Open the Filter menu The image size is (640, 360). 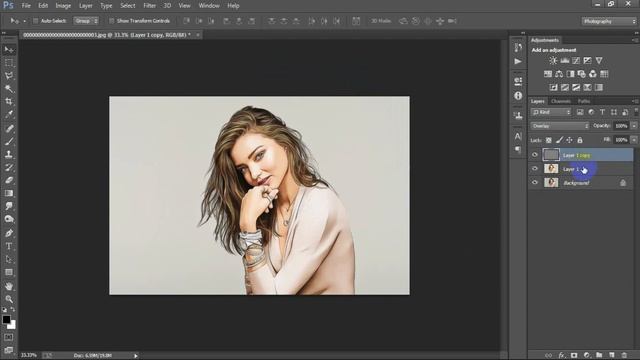tap(149, 6)
